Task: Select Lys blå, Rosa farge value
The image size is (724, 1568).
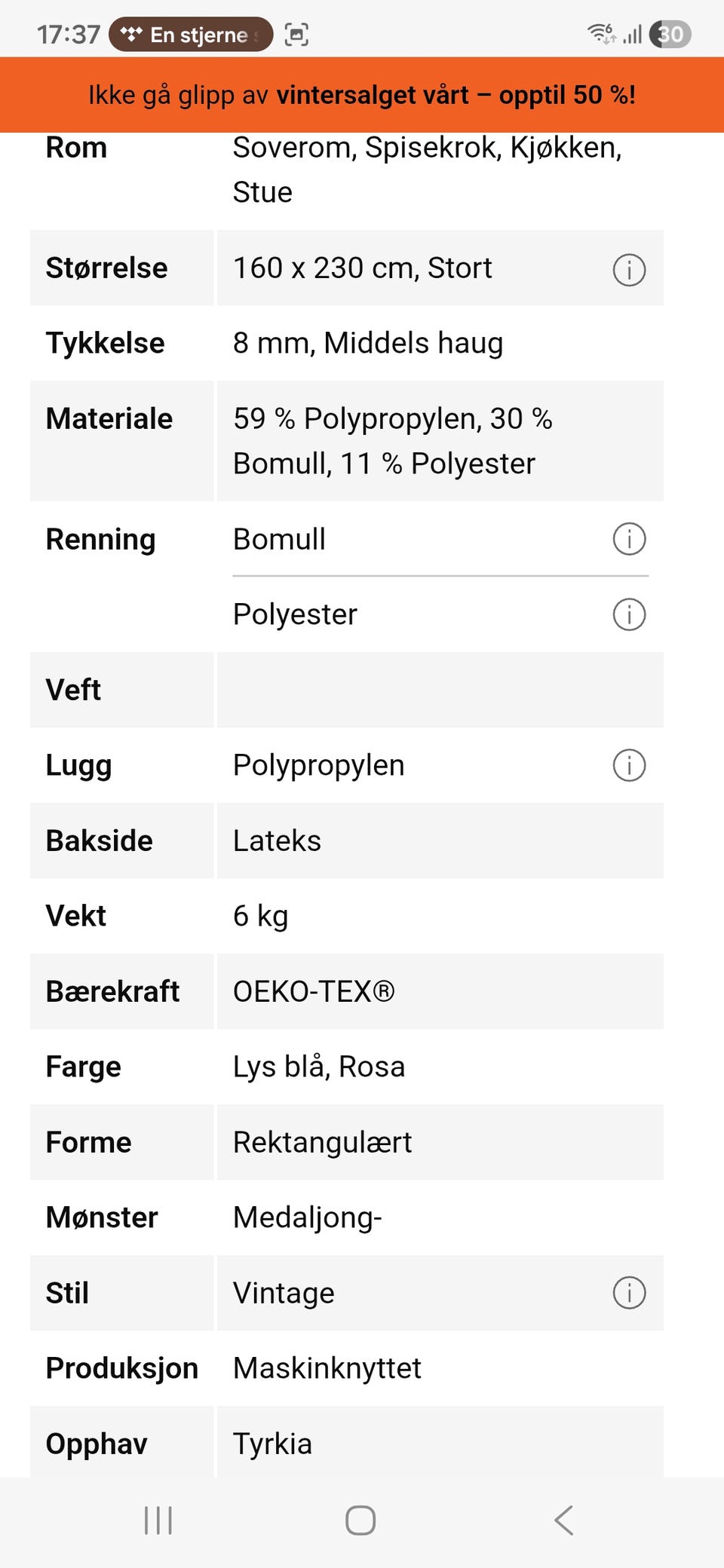Action: click(319, 1067)
